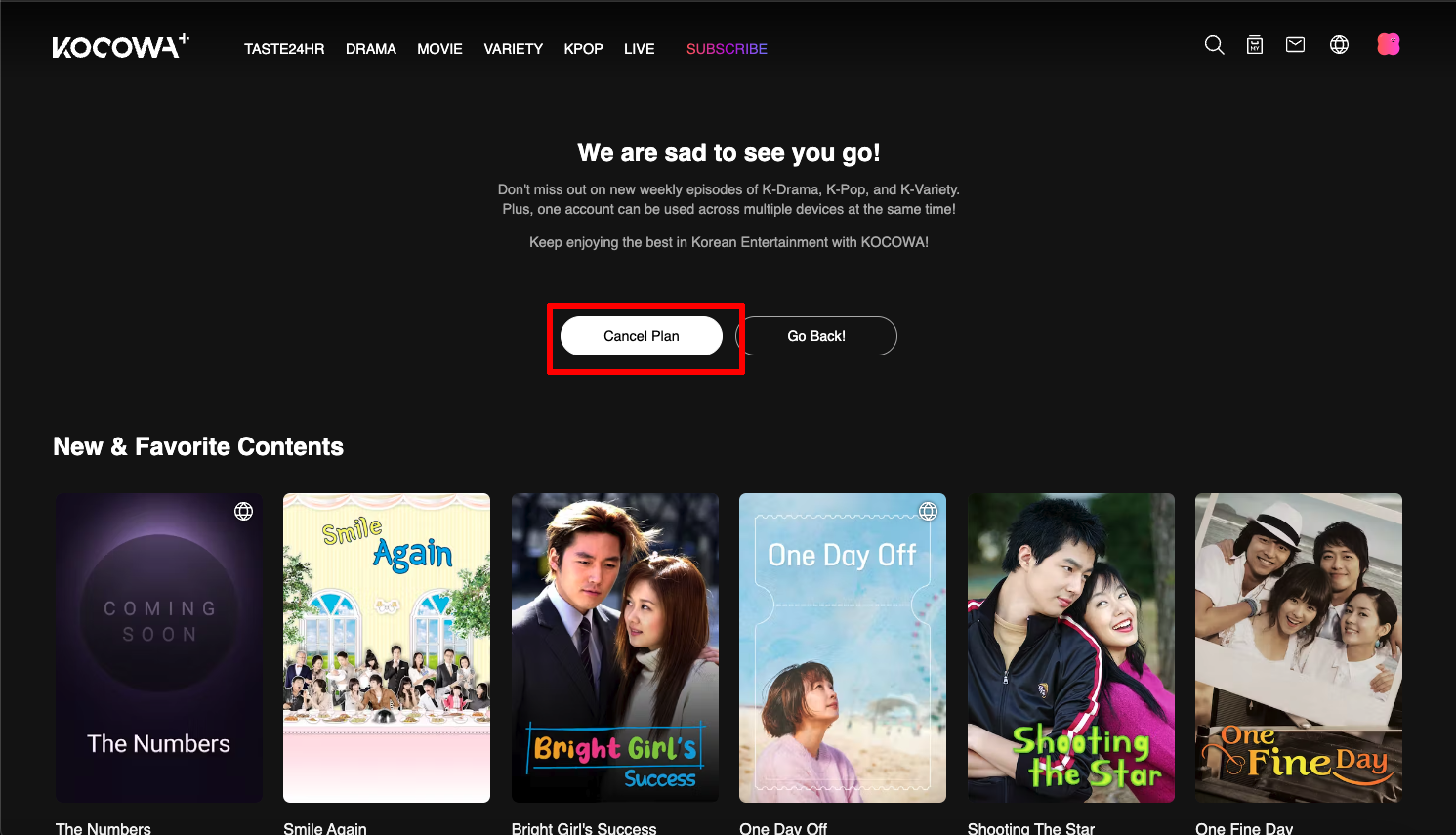Viewport: 1456px width, 835px height.
Task: Open the TASTE24HR menu item
Action: [284, 49]
